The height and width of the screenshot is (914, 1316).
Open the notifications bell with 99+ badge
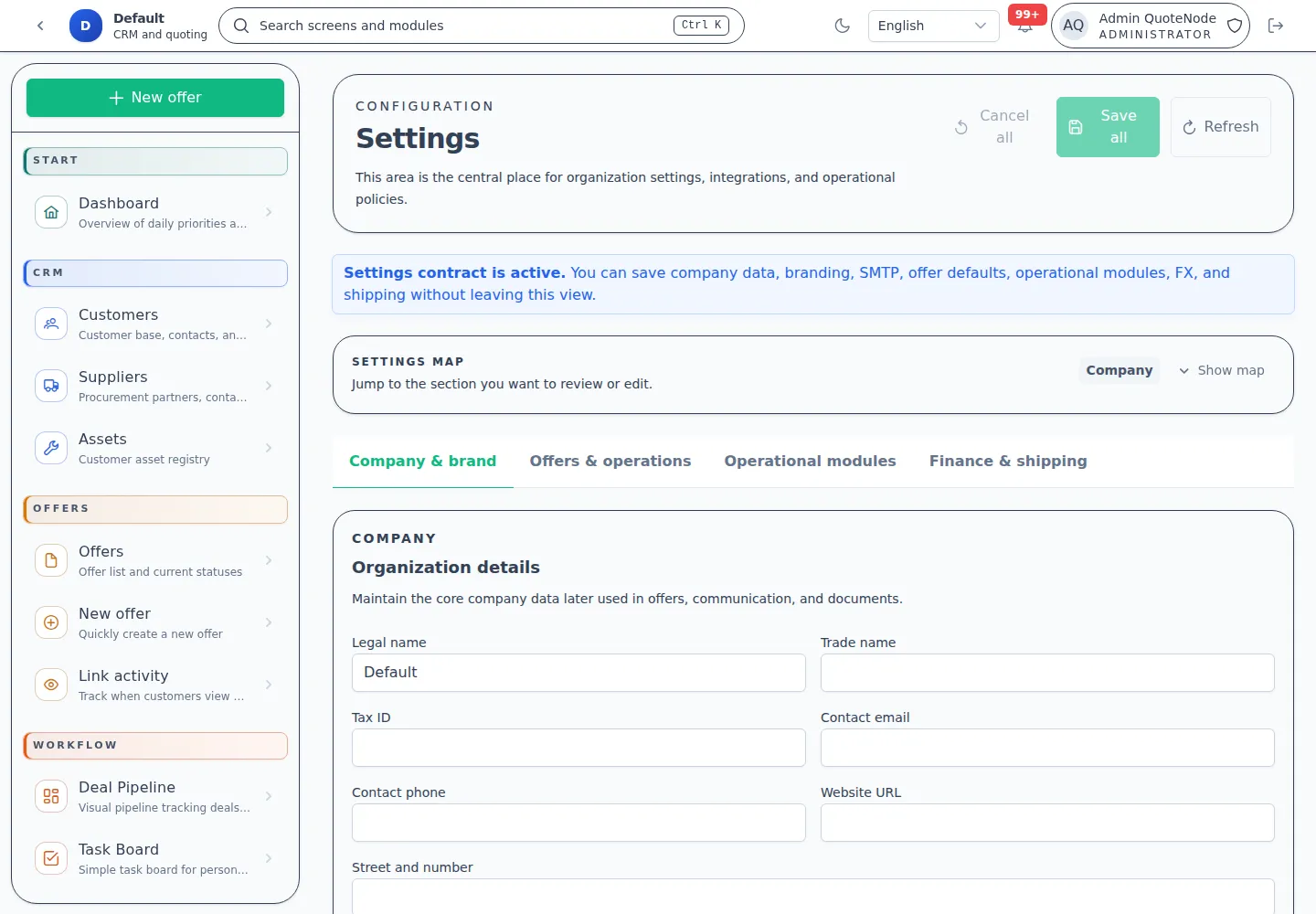pos(1025,25)
